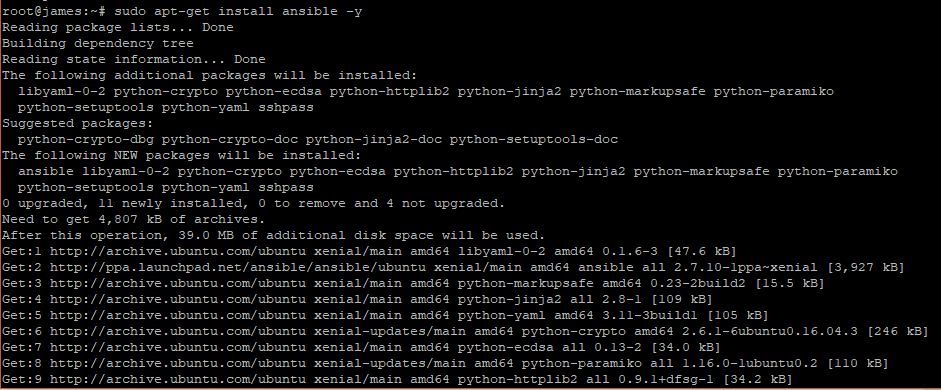Viewport: 941px width, 390px height.
Task: Click the Get:7 python-ecdsa URL
Action: [178, 347]
